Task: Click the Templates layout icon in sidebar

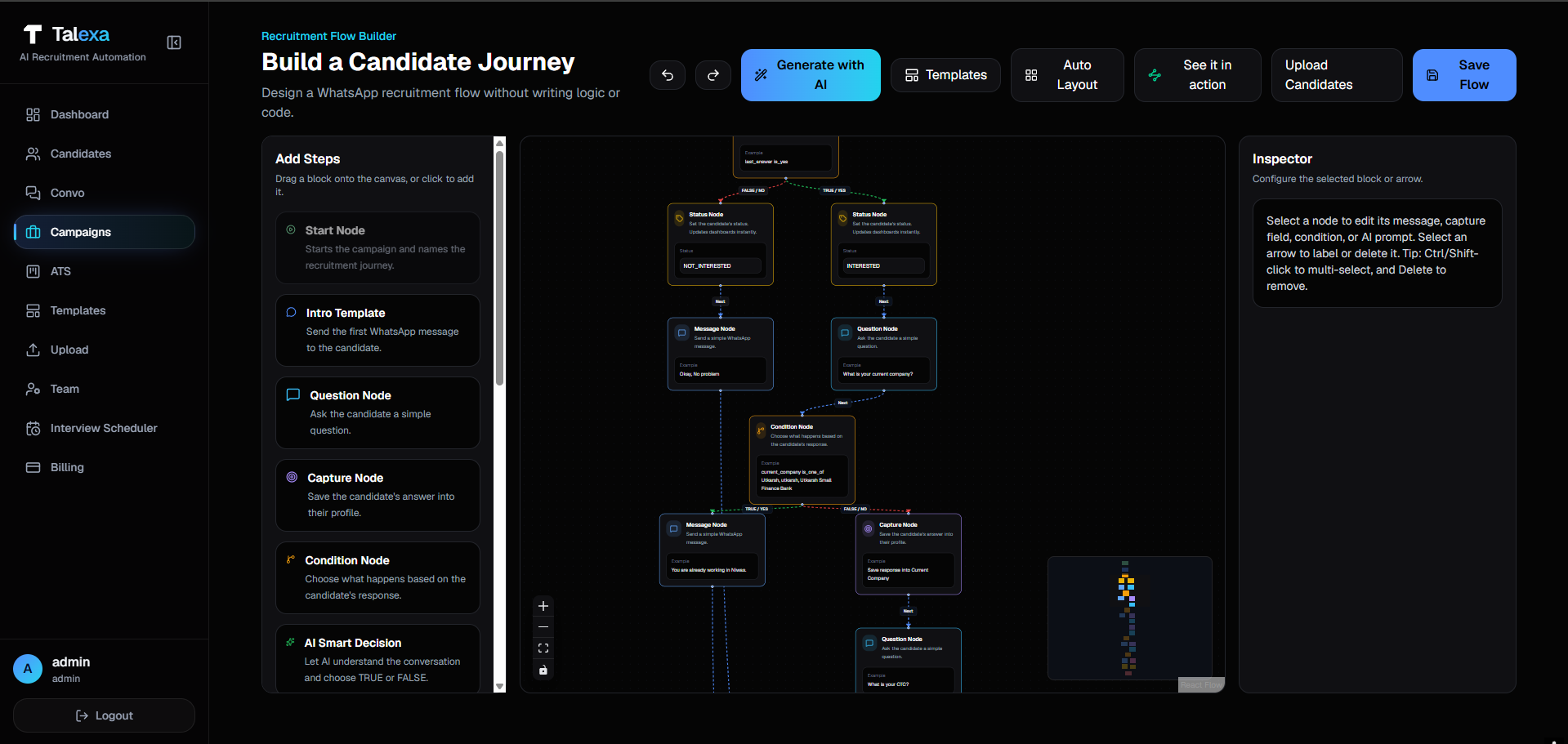Action: point(33,310)
